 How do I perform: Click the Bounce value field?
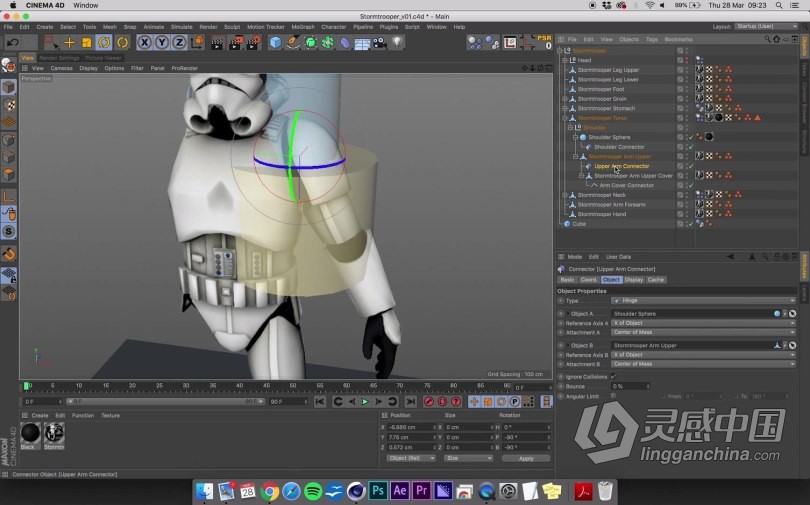629,386
